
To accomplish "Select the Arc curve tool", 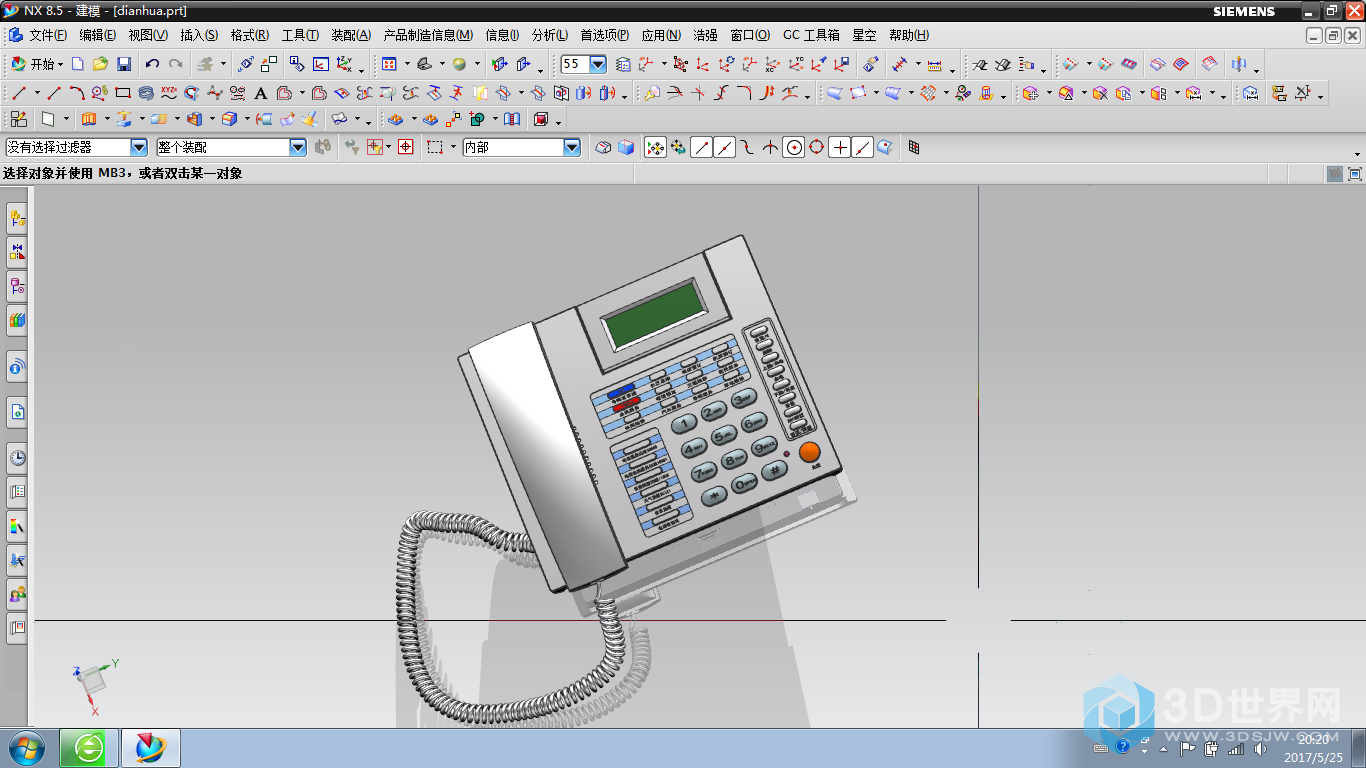I will pyautogui.click(x=77, y=93).
